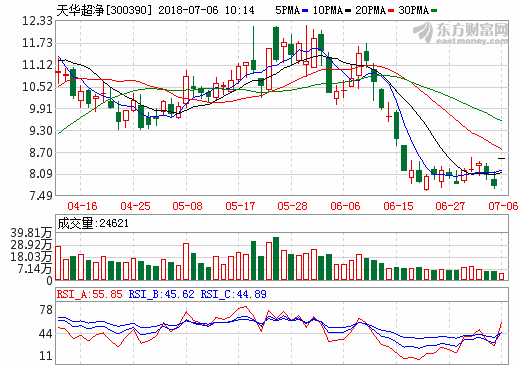Click the 11 RSI axis label

(46, 356)
